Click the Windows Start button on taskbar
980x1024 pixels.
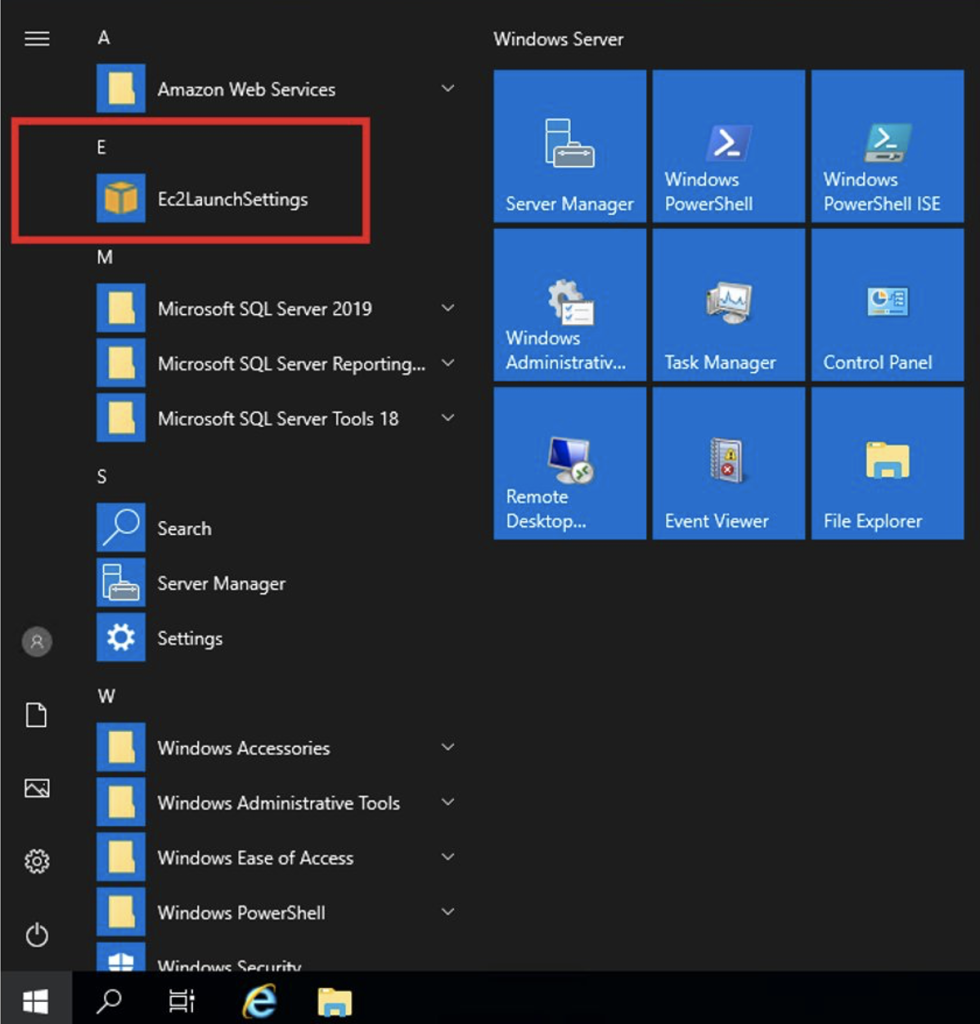pyautogui.click(x=36, y=1000)
